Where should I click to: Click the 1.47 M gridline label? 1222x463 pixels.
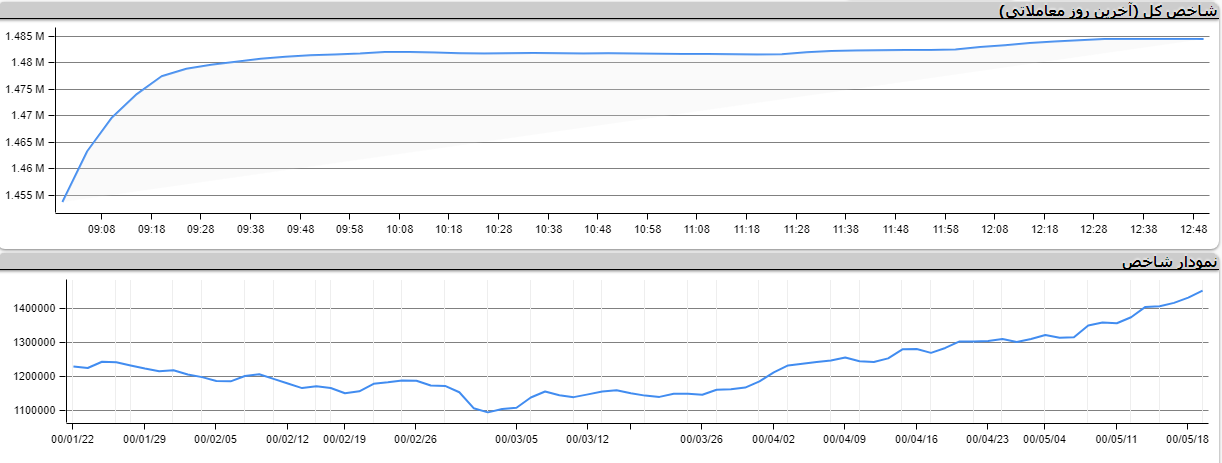pyautogui.click(x=28, y=116)
